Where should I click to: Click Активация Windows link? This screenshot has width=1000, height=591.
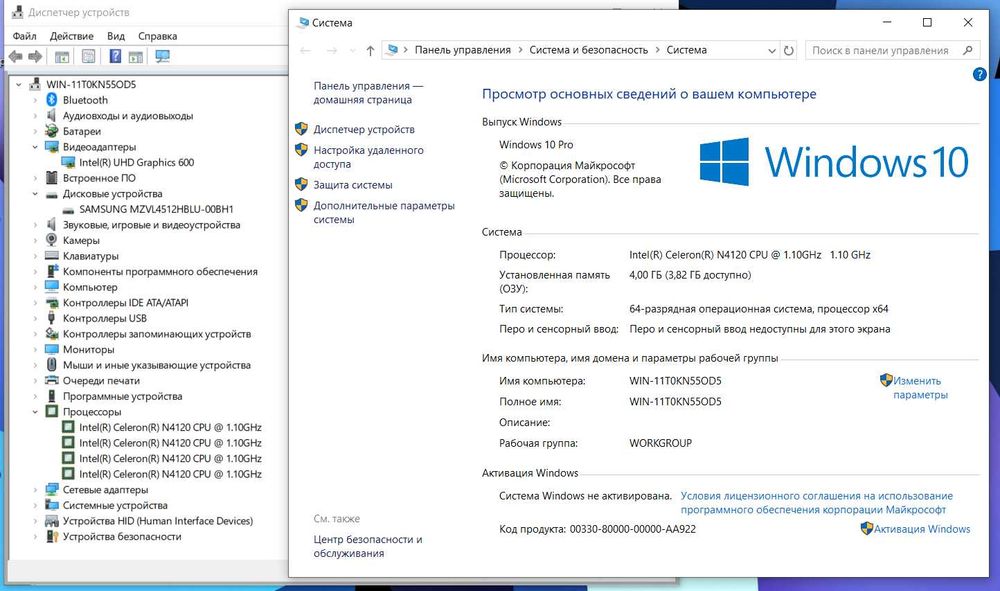pyautogui.click(x=922, y=529)
